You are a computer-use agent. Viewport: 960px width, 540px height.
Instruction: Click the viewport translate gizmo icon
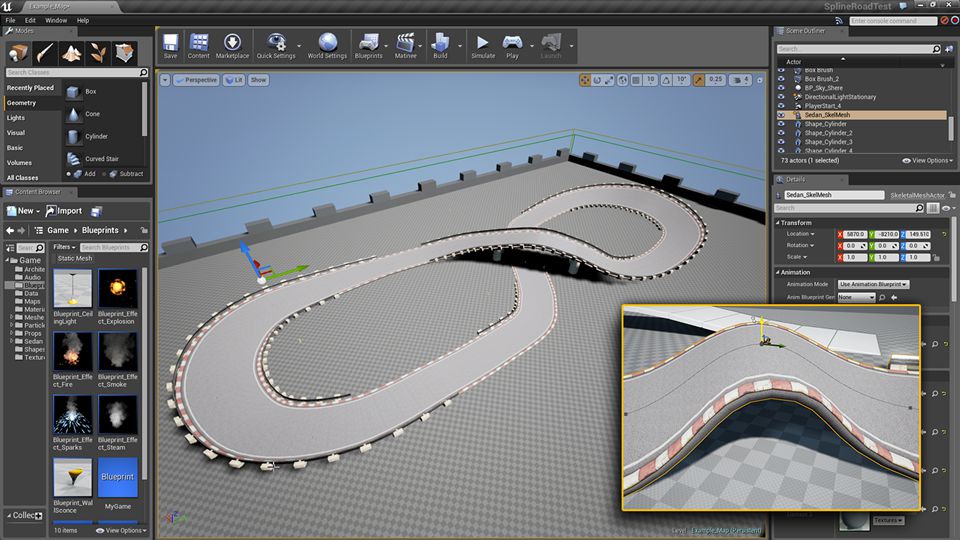[585, 80]
